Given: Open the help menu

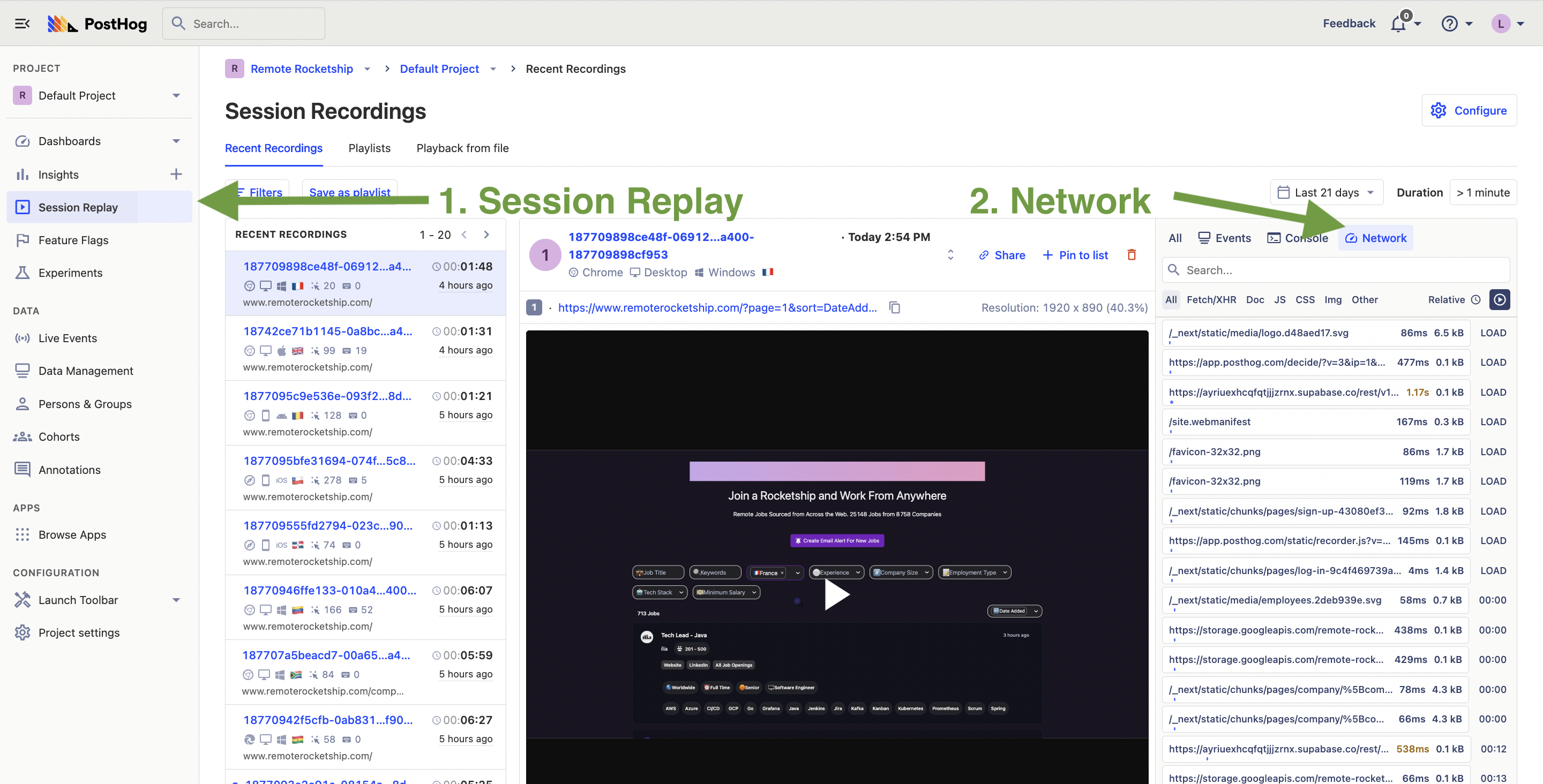Looking at the screenshot, I should point(1449,24).
